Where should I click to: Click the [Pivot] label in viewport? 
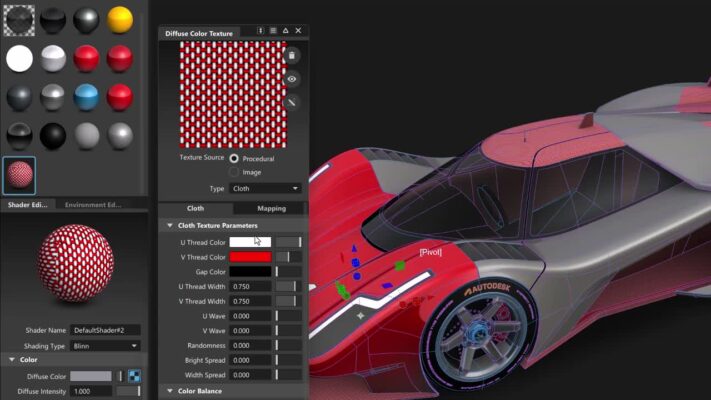[x=430, y=252]
